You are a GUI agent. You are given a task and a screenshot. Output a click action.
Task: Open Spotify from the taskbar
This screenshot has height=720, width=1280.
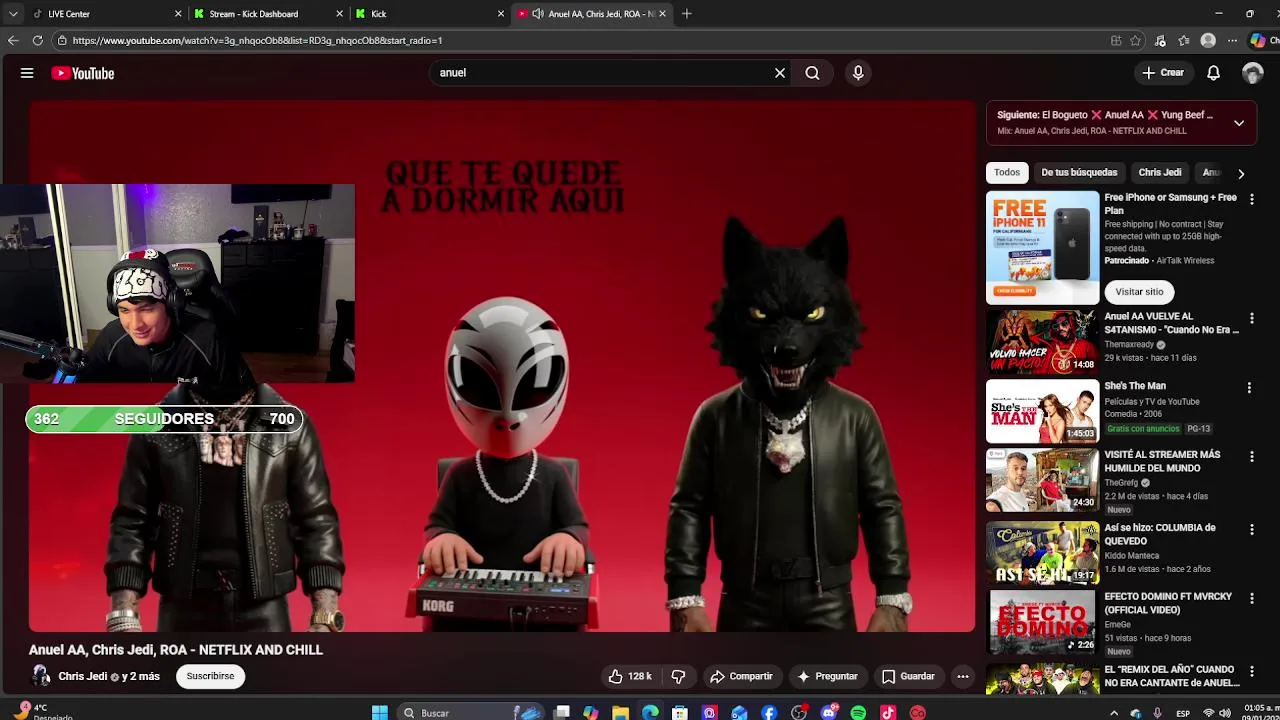tap(858, 712)
